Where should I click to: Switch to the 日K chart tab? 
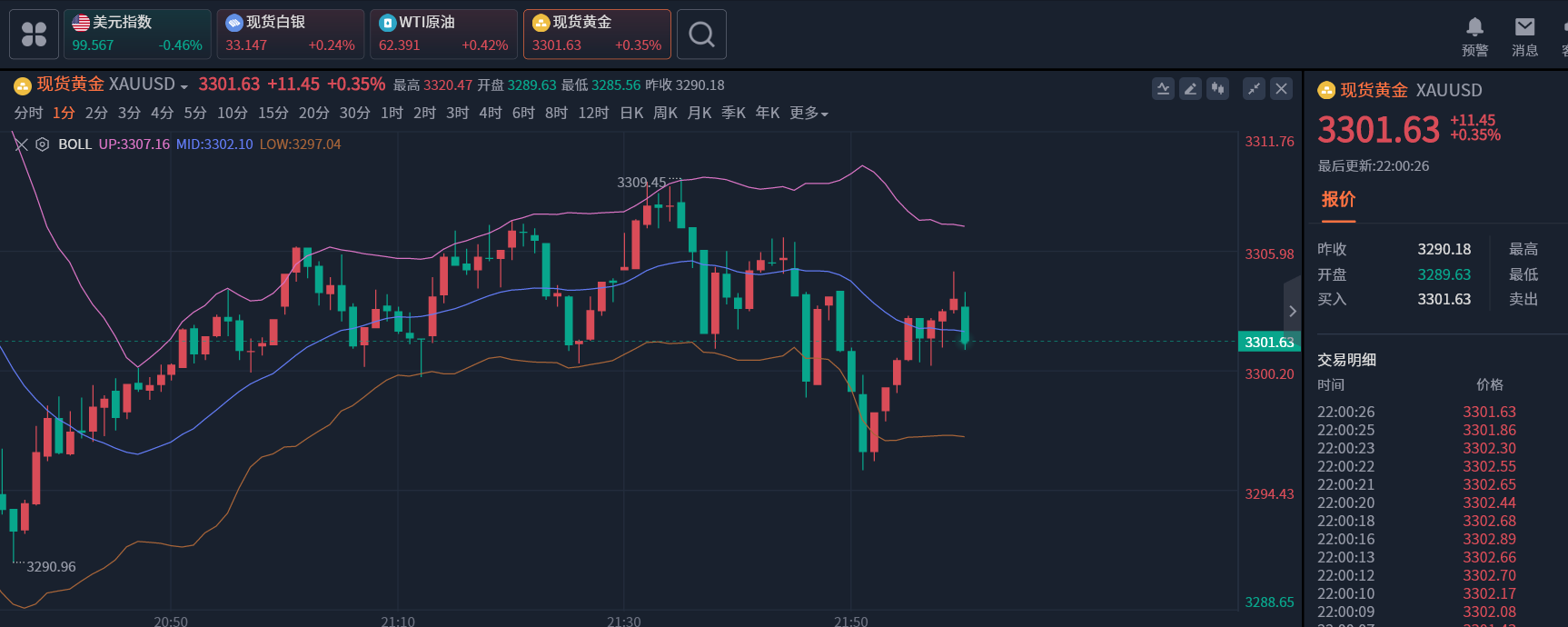[631, 113]
